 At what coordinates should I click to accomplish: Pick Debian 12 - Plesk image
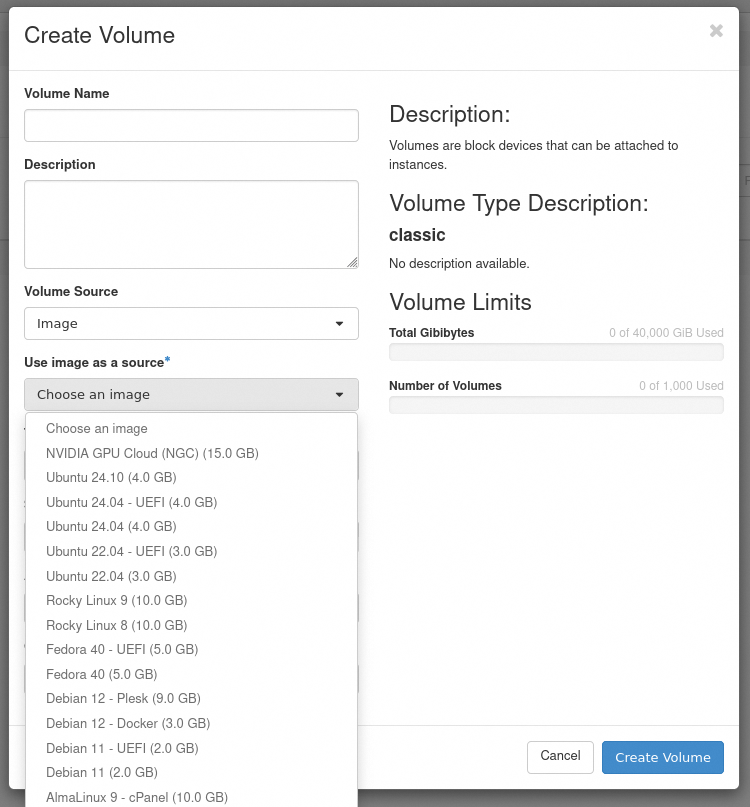(123, 698)
